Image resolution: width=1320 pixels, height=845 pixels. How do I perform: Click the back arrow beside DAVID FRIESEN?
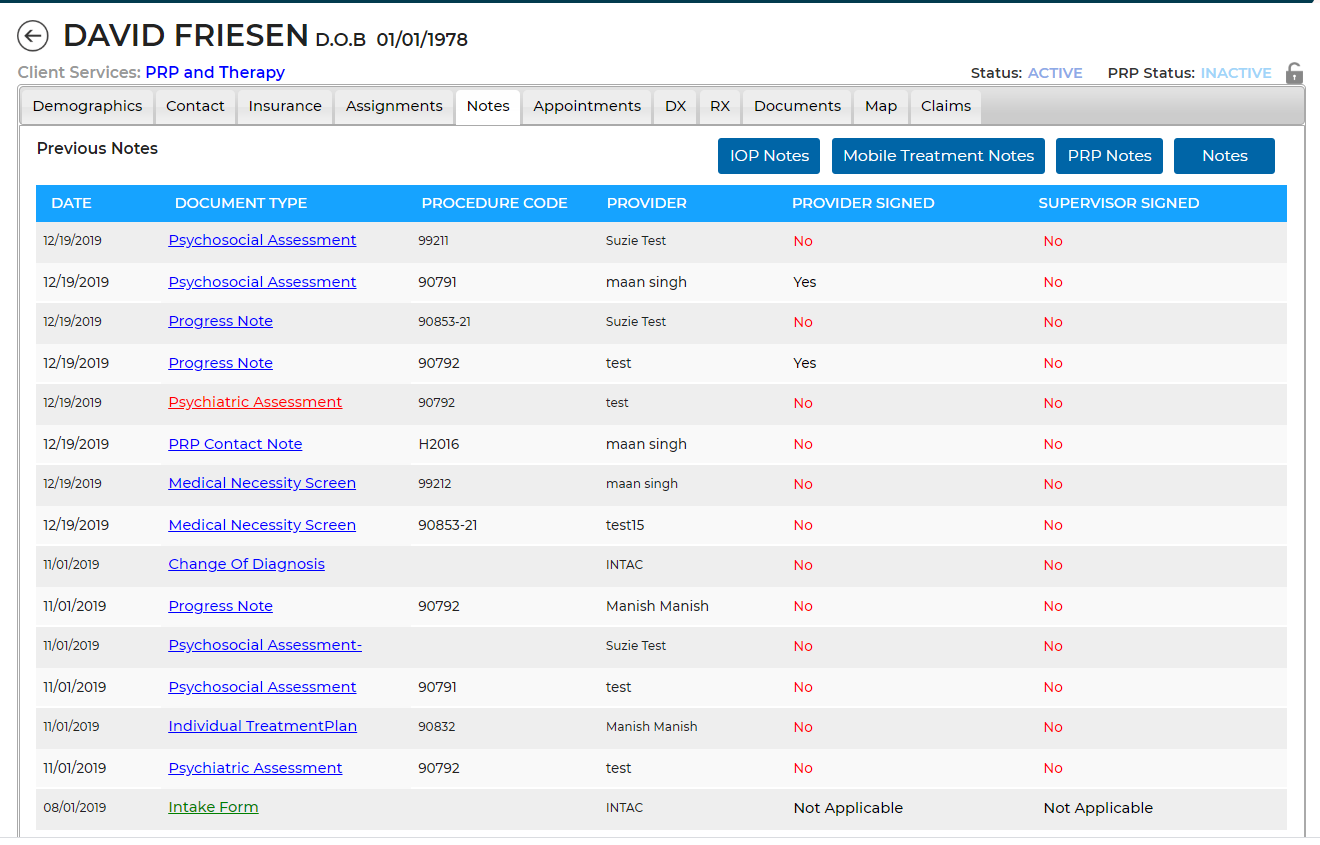point(33,36)
